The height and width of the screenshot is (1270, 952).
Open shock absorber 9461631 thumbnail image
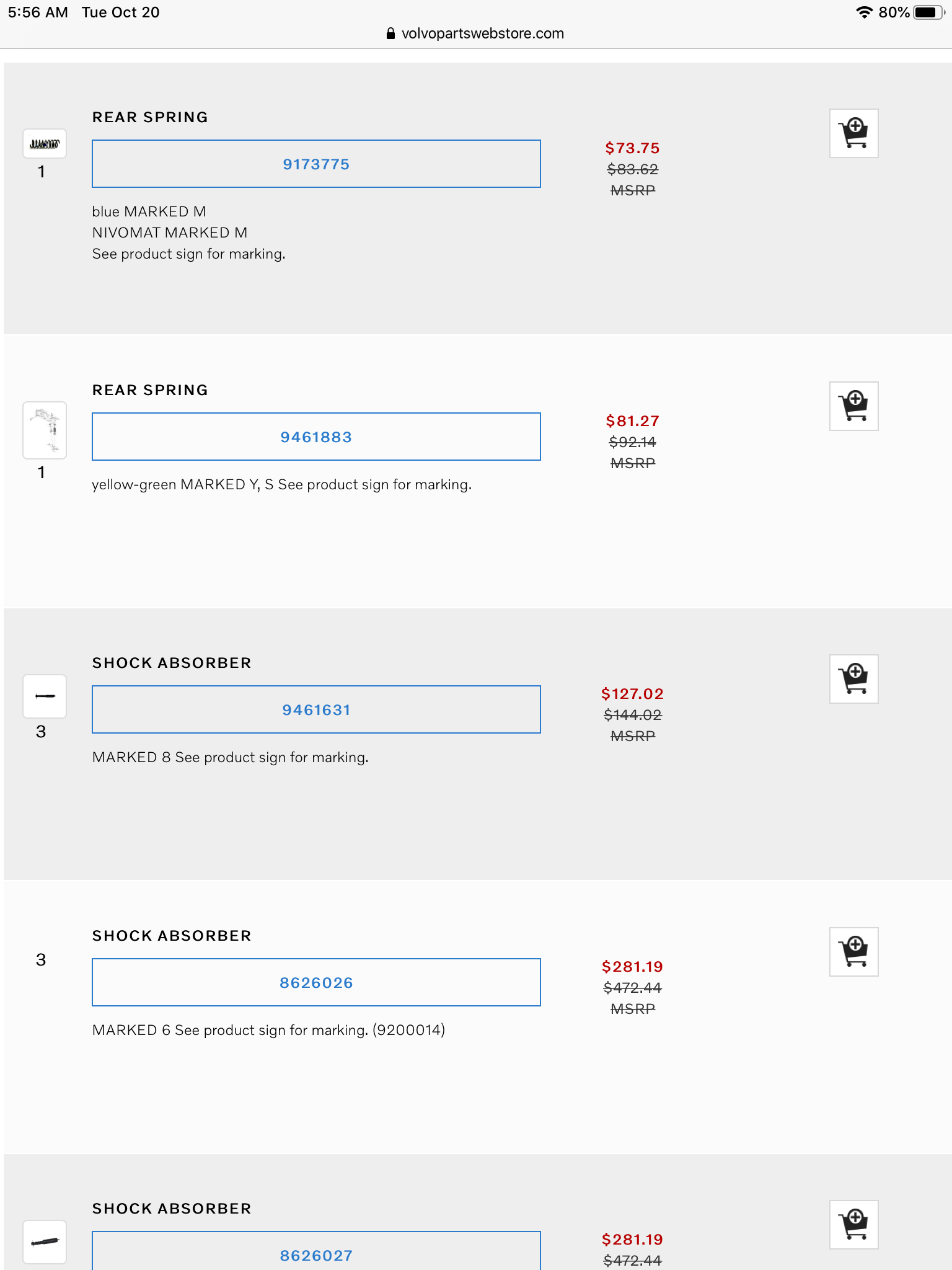[45, 696]
